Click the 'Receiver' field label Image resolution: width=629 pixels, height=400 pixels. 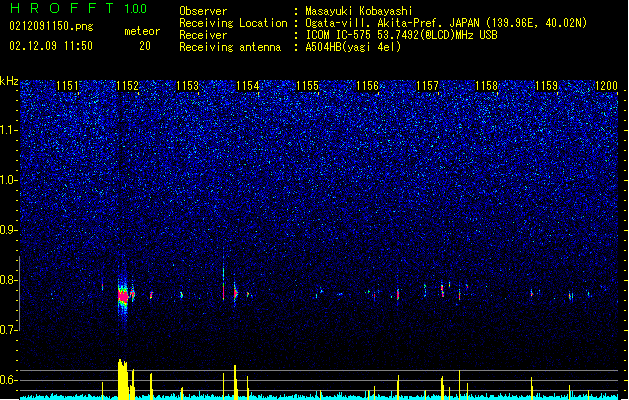[203, 35]
